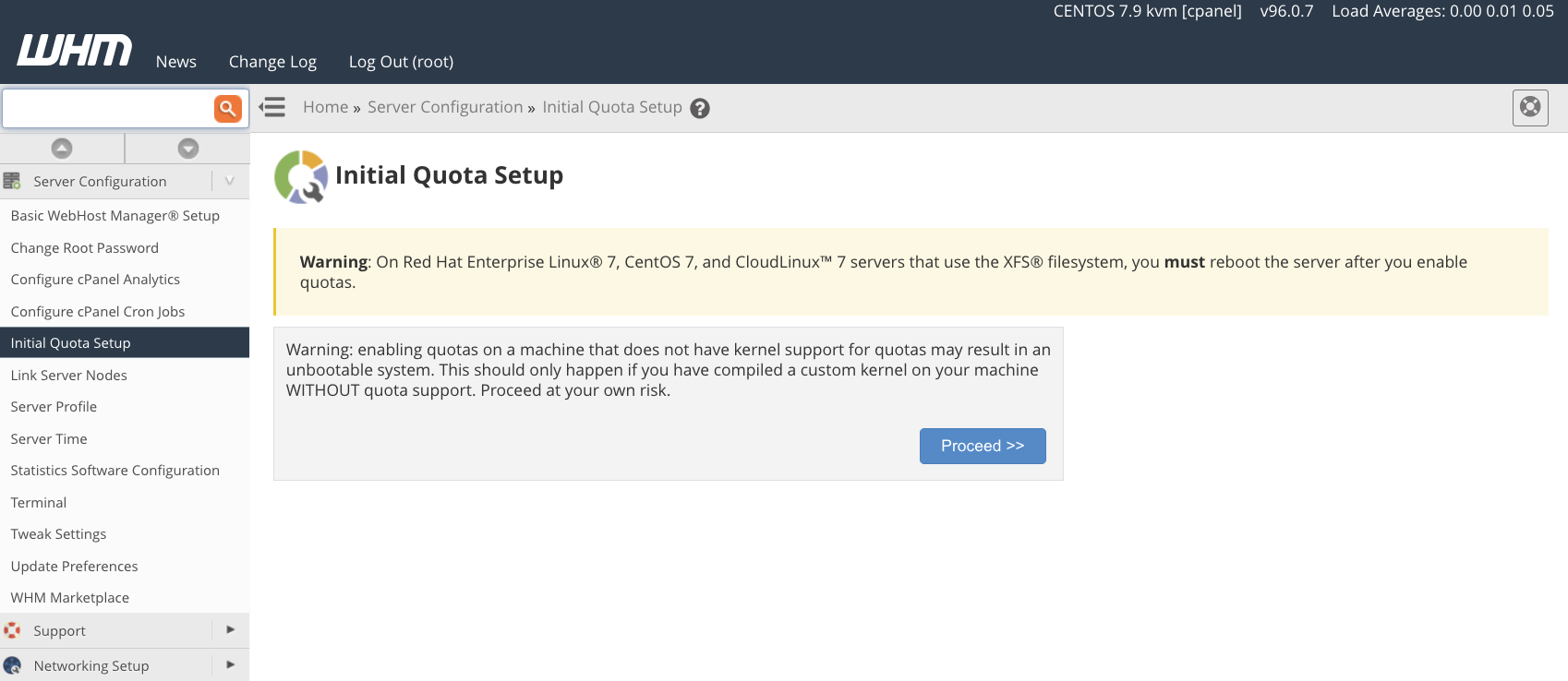Collapse the Server Configuration section chevron
1568x681 pixels.
tap(230, 181)
